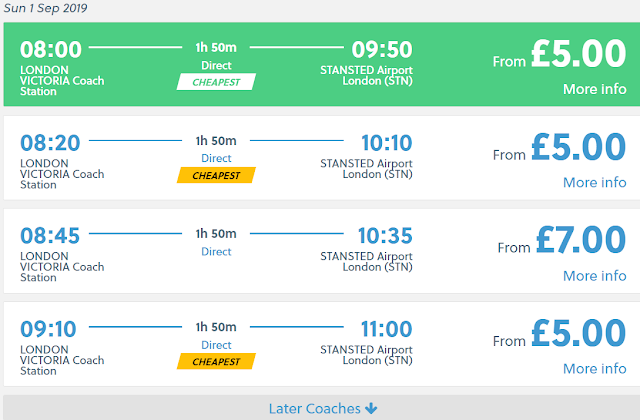This screenshot has width=640, height=420.
Task: Click the 11:00 arrival time
Action: (385, 329)
